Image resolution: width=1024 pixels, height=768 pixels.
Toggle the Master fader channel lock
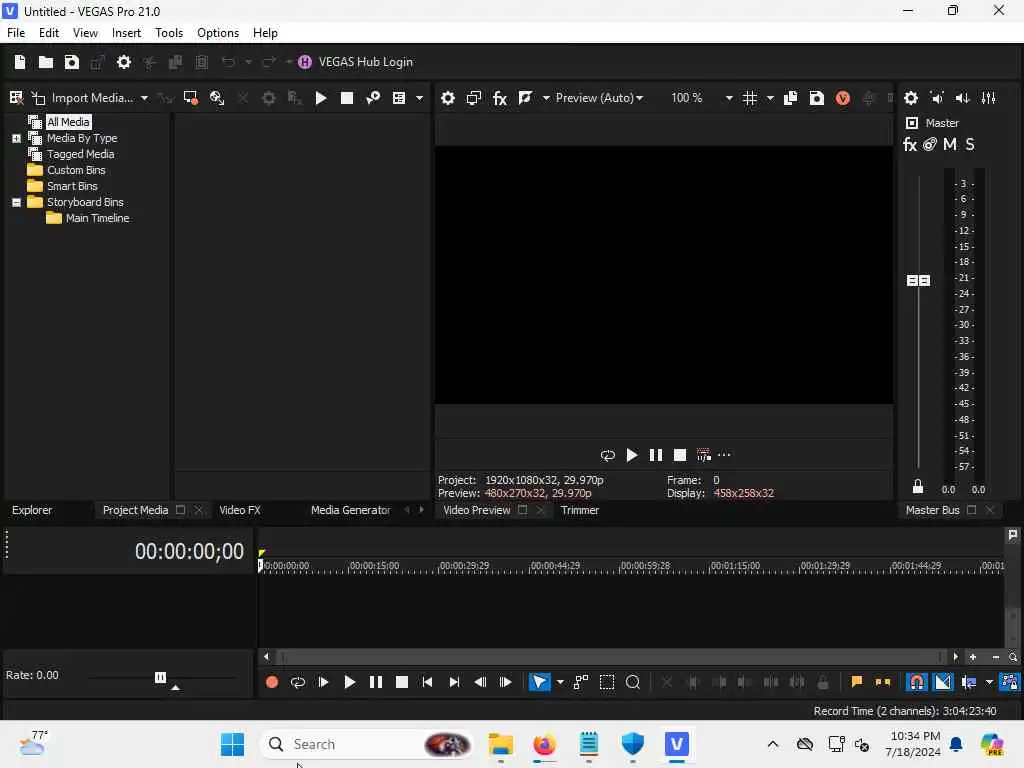point(918,487)
